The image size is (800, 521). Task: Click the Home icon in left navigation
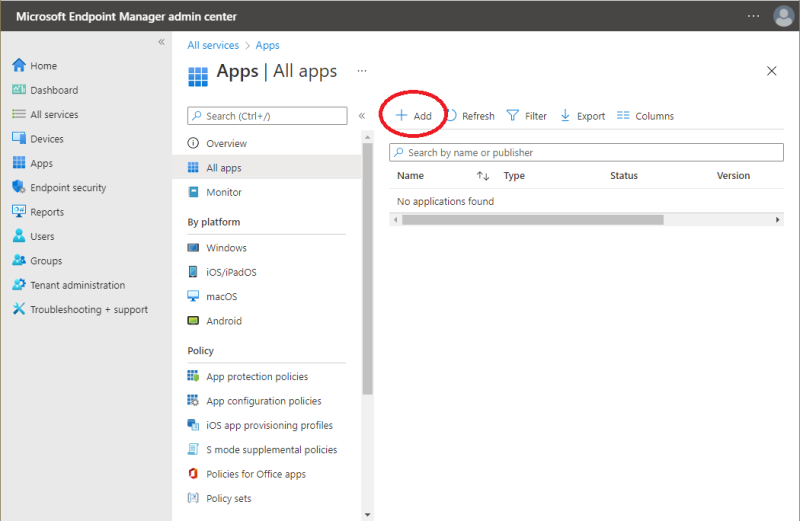[x=19, y=65]
